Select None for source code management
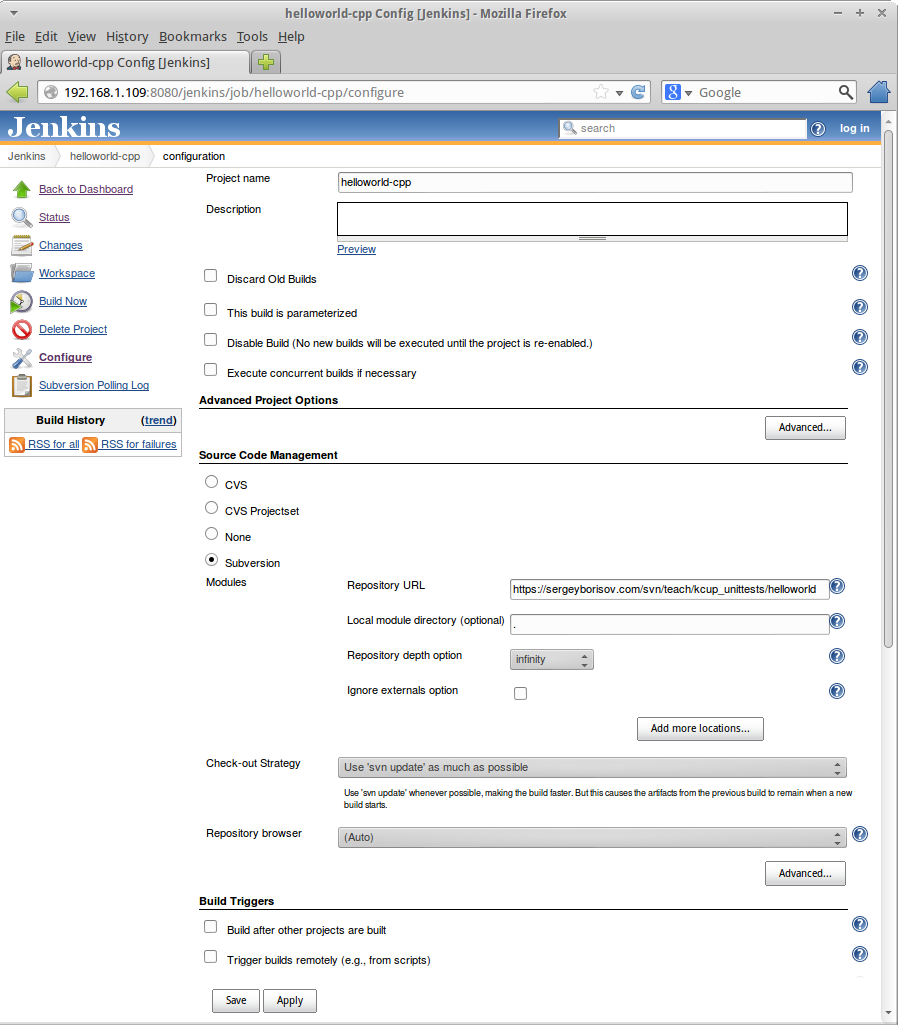898x1025 pixels. point(211,534)
